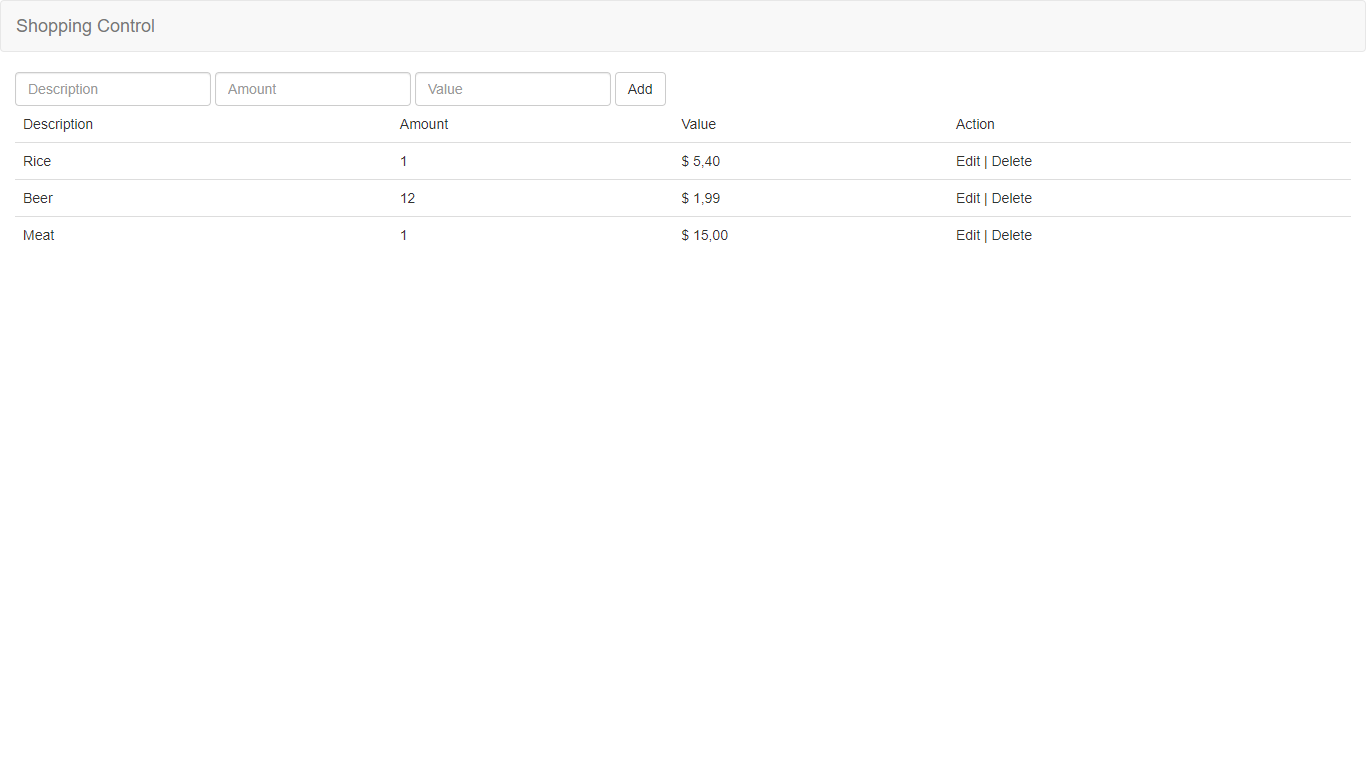
Task: Click the $ 1,99 value cell
Action: pos(701,198)
